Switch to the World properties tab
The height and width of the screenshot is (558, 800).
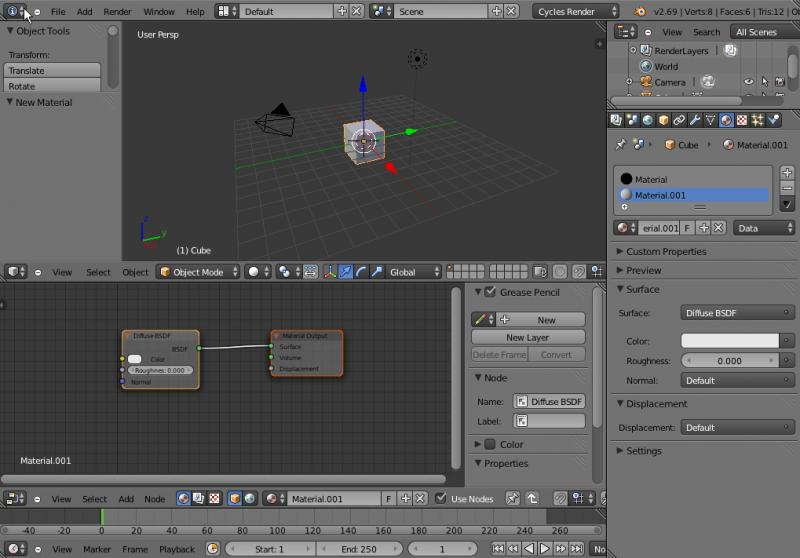click(x=647, y=120)
